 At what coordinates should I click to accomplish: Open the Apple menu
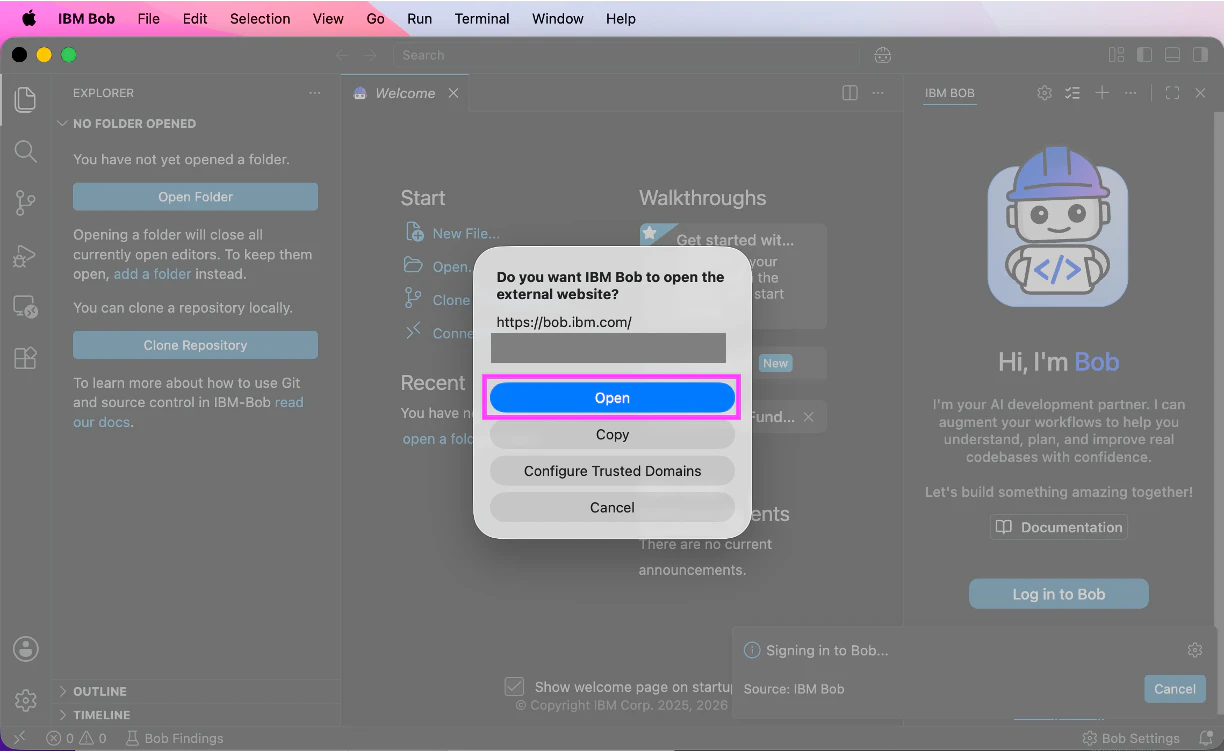pos(29,19)
